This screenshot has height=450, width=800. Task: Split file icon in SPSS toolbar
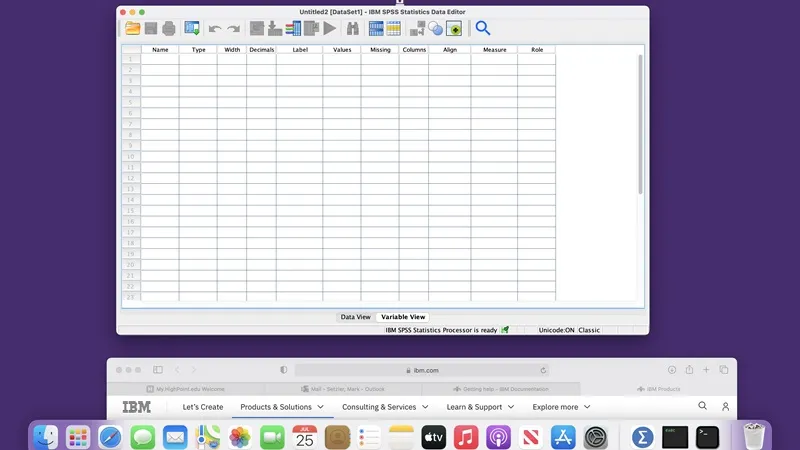(417, 29)
